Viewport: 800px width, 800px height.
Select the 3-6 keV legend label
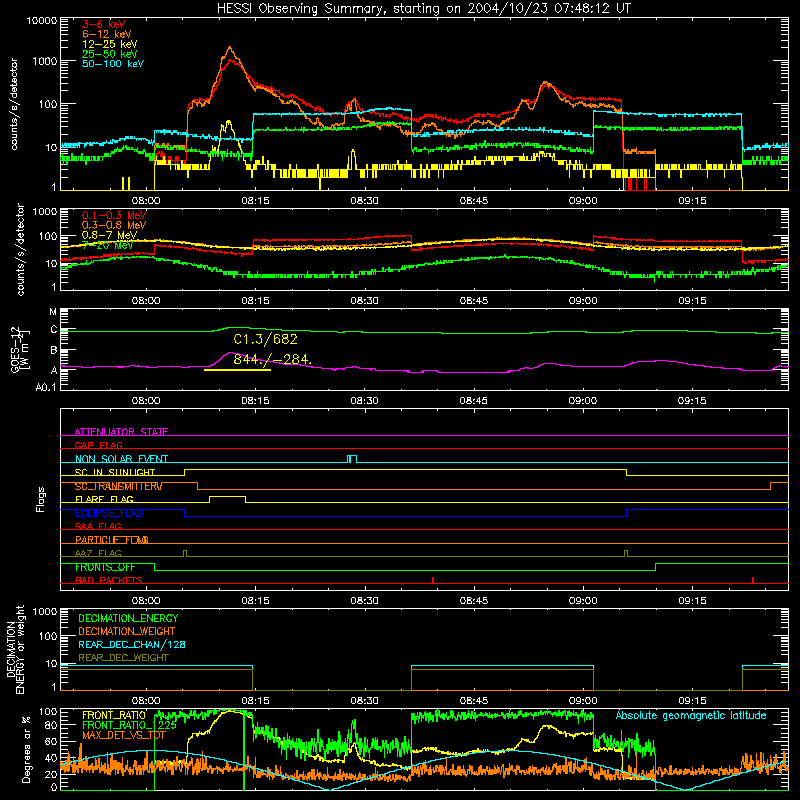pyautogui.click(x=104, y=24)
